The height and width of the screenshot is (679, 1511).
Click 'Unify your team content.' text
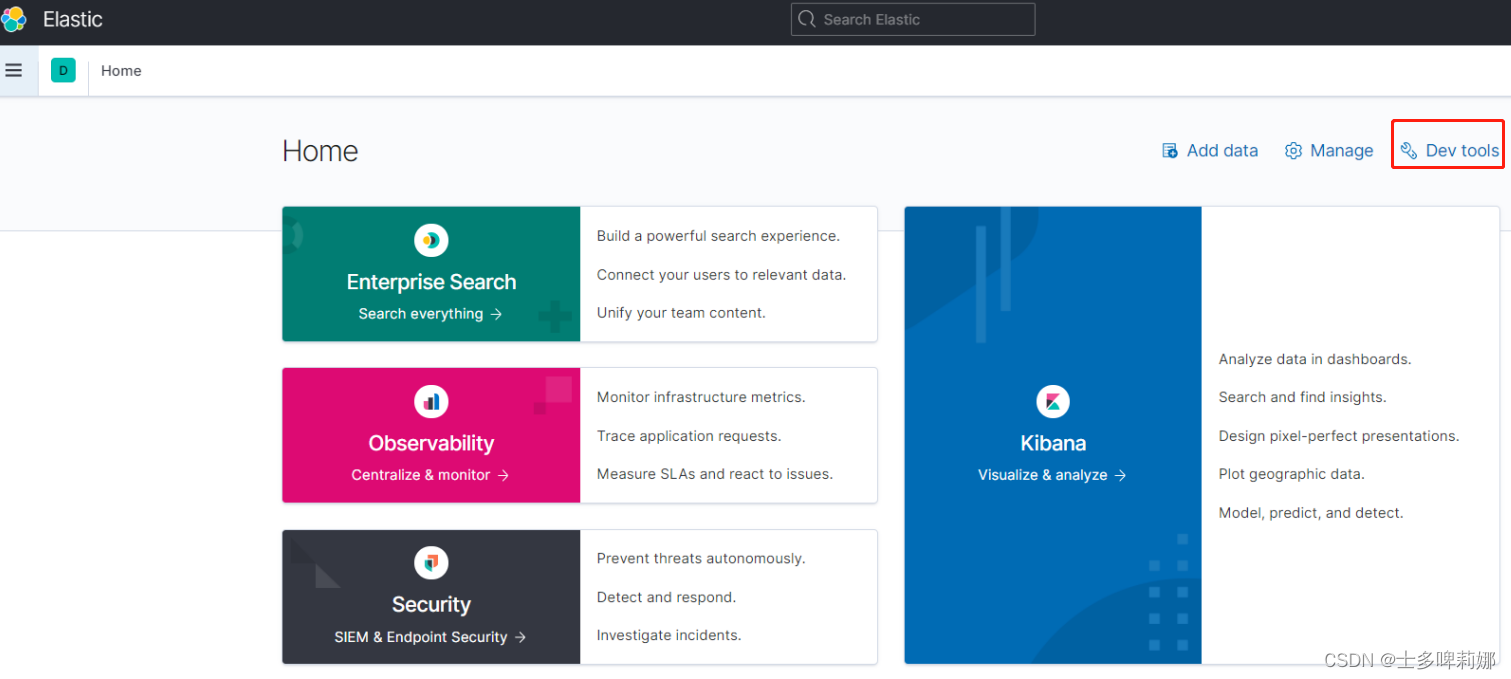[681, 313]
